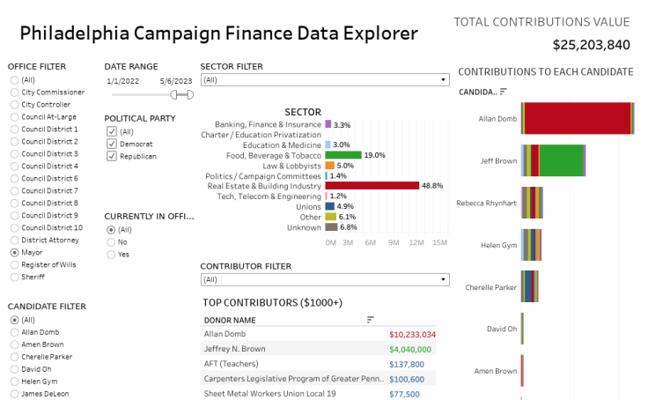Select City Controller office radio button

(14, 104)
